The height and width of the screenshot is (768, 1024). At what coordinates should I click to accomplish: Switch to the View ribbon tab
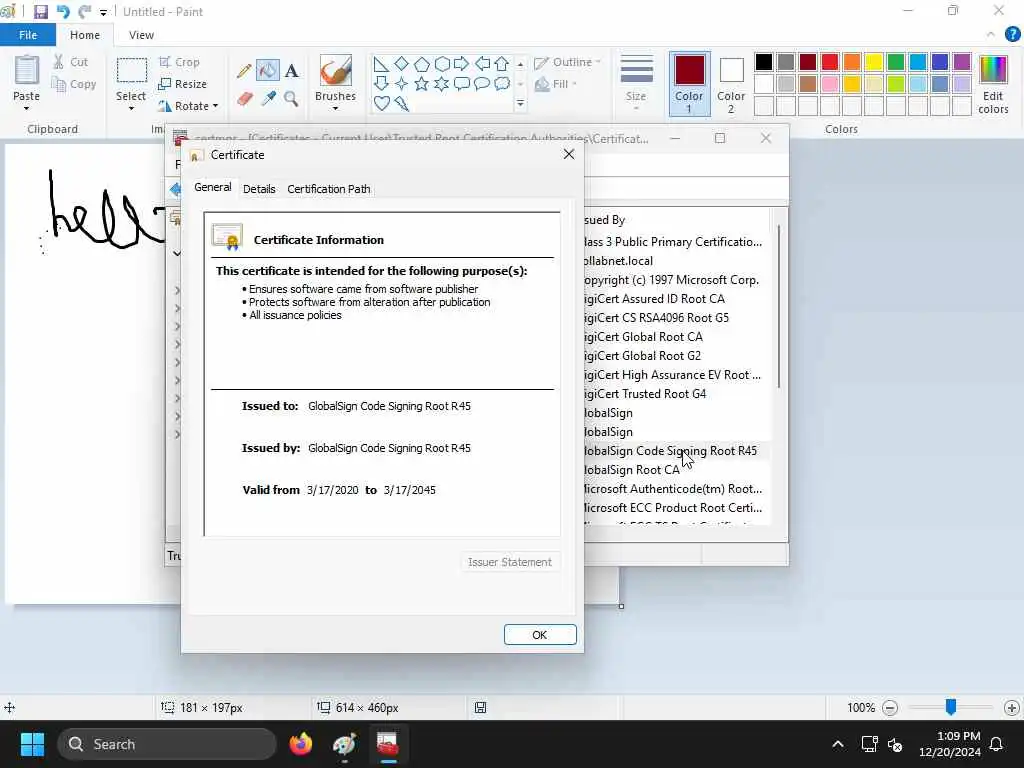(x=141, y=35)
